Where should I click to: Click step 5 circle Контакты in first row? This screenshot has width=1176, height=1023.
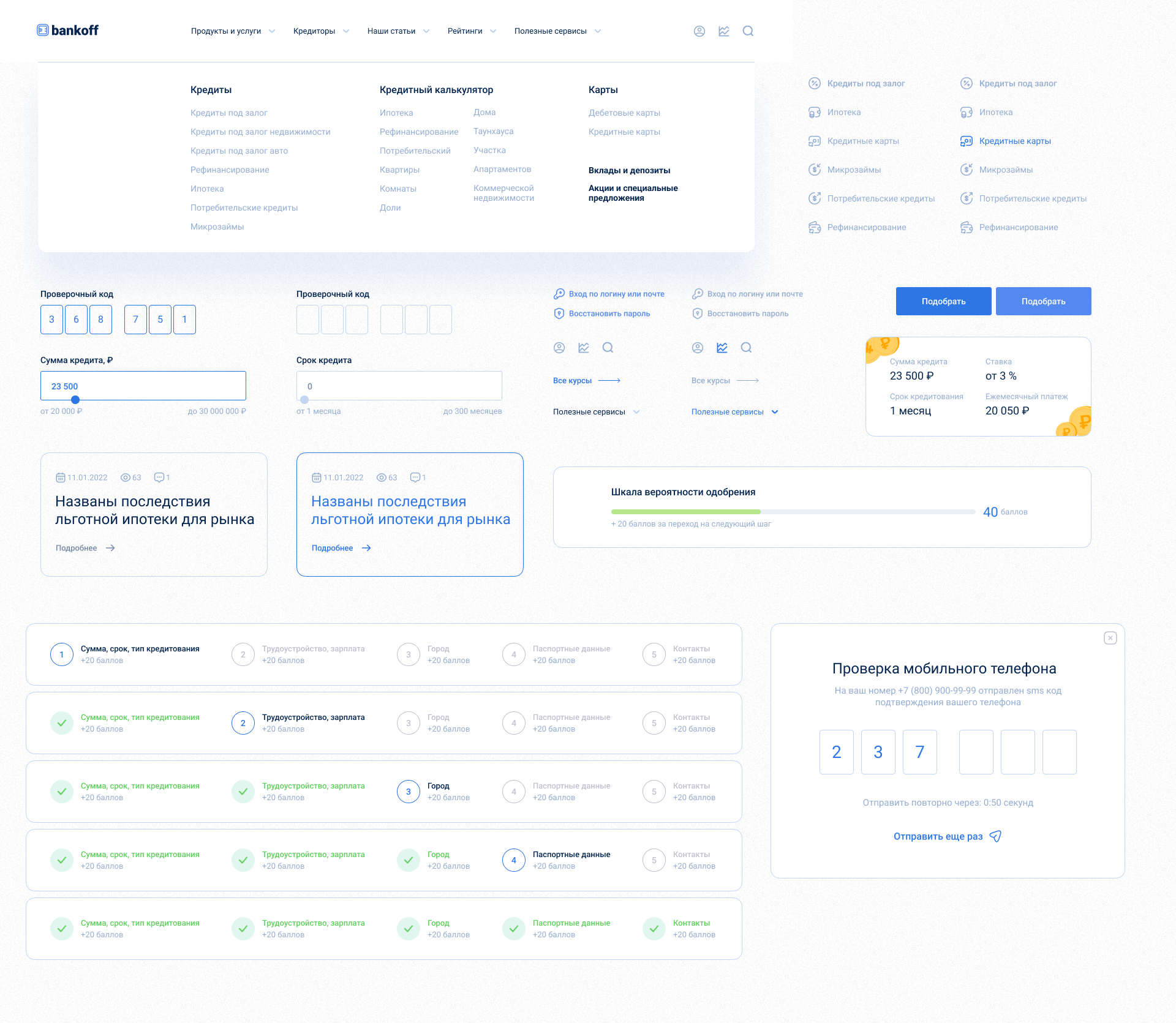coord(654,654)
